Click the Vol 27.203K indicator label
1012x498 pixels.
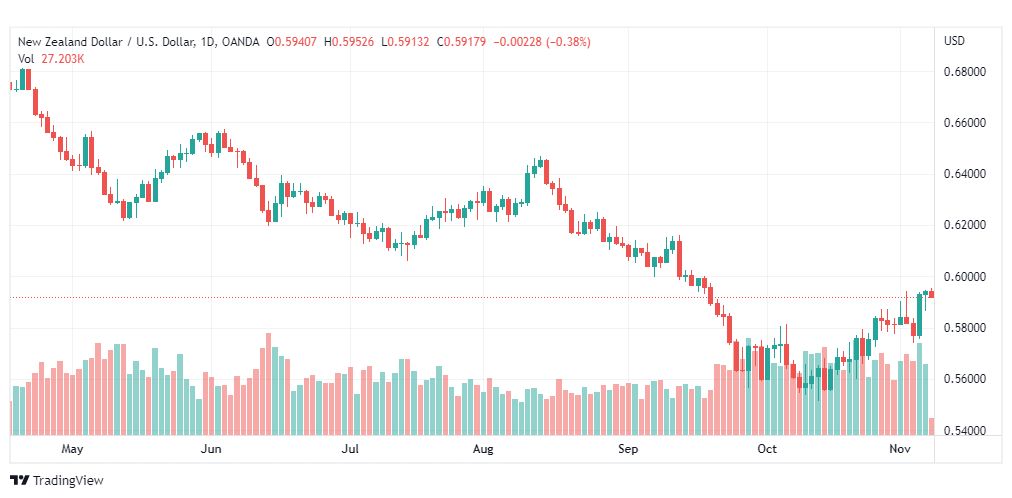tap(51, 59)
